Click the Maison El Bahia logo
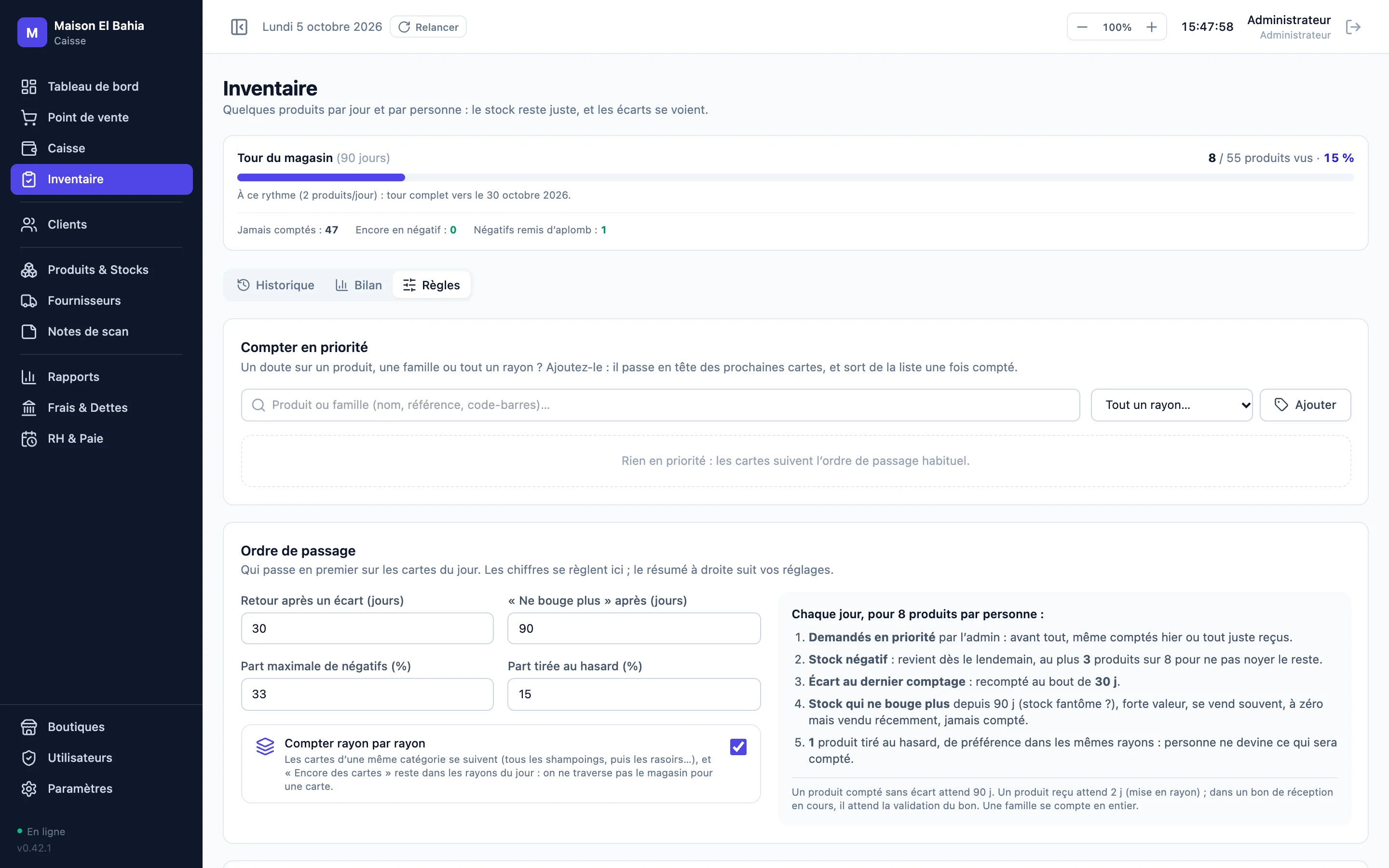The height and width of the screenshot is (868, 1389). 32,33
